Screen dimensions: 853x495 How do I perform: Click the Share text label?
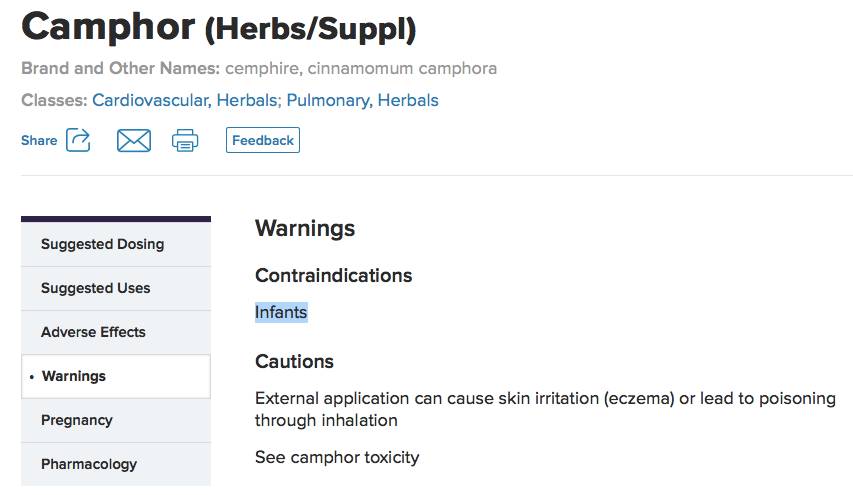coord(39,141)
